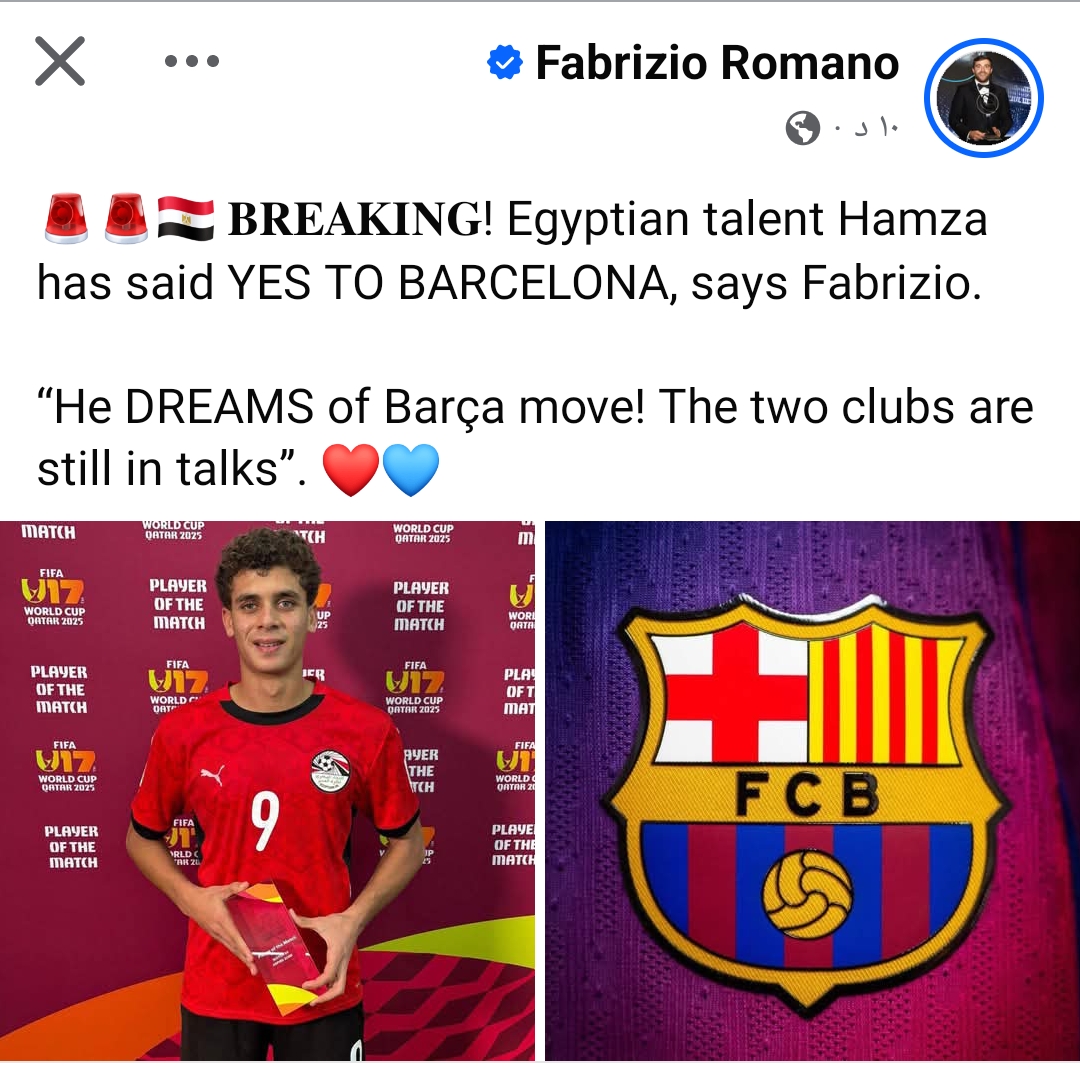Close the post with the X icon
The image size is (1080, 1068).
[x=60, y=61]
